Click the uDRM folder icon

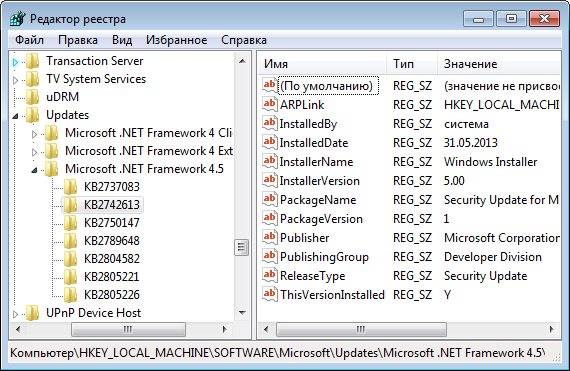coord(33,97)
